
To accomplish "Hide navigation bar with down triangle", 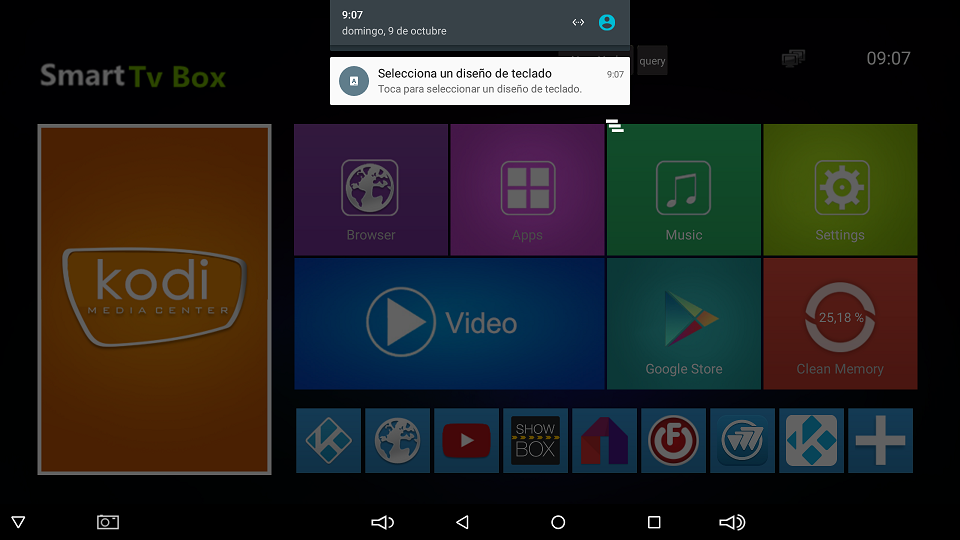I will (18, 522).
